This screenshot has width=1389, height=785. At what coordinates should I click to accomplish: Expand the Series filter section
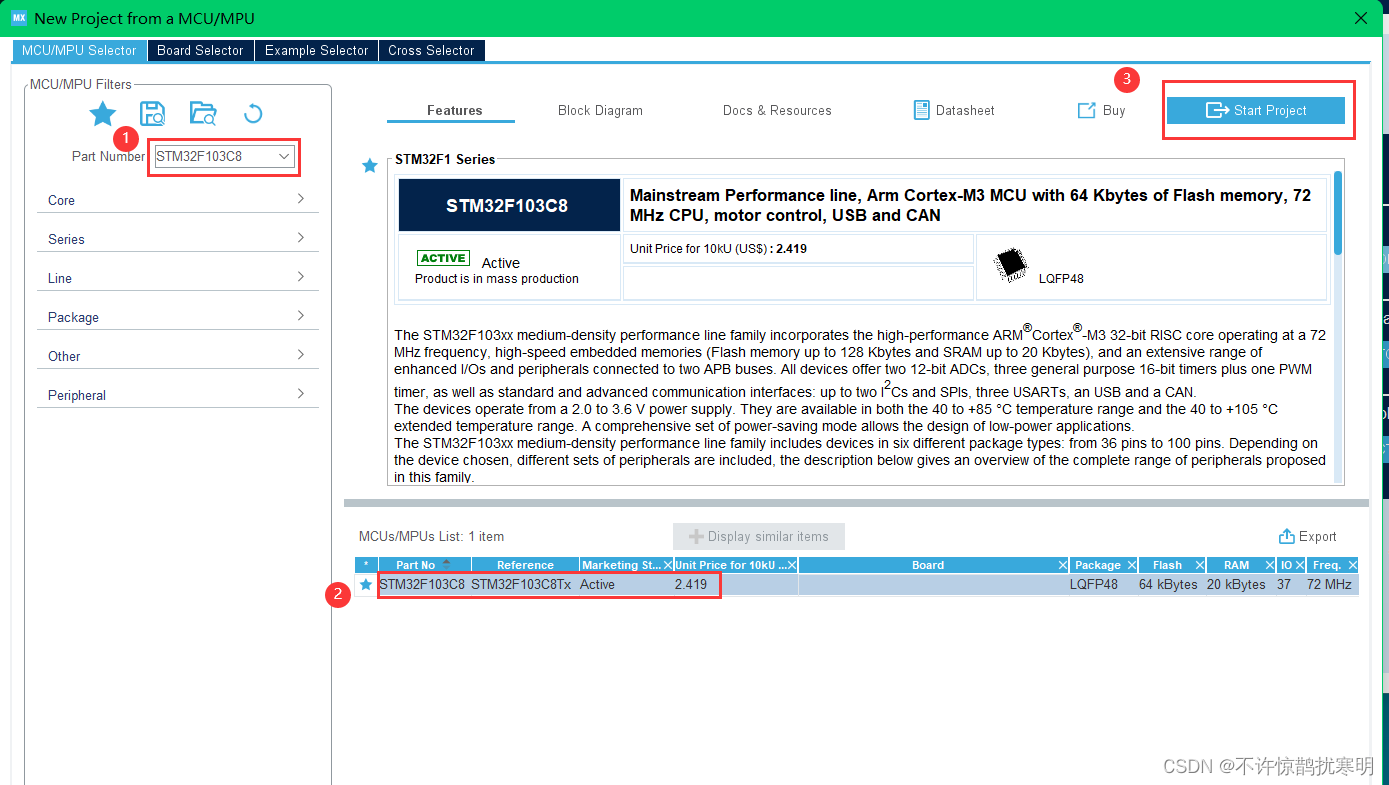pos(179,239)
